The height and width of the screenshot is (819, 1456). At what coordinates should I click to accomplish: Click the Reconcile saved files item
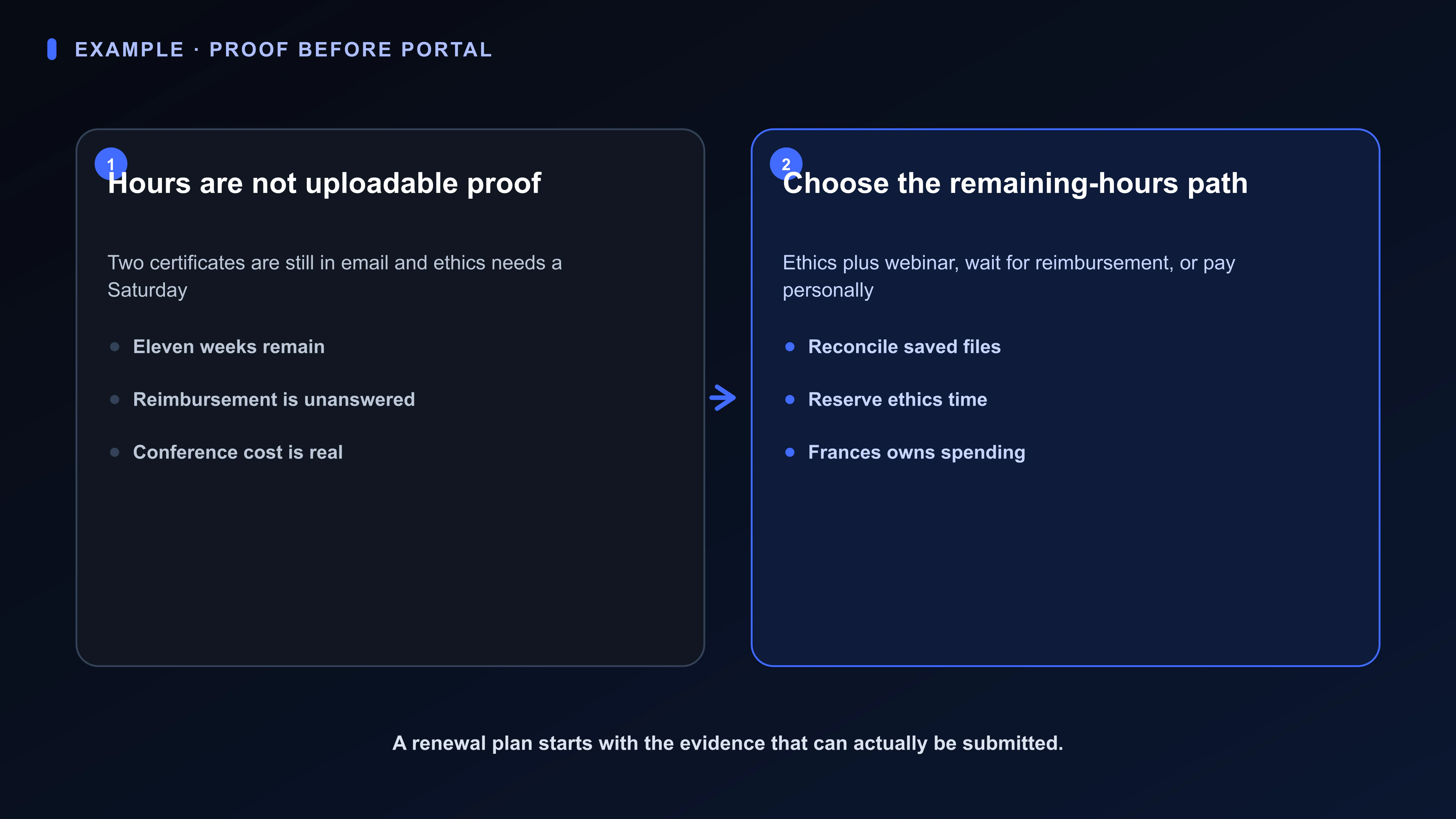coord(904,347)
